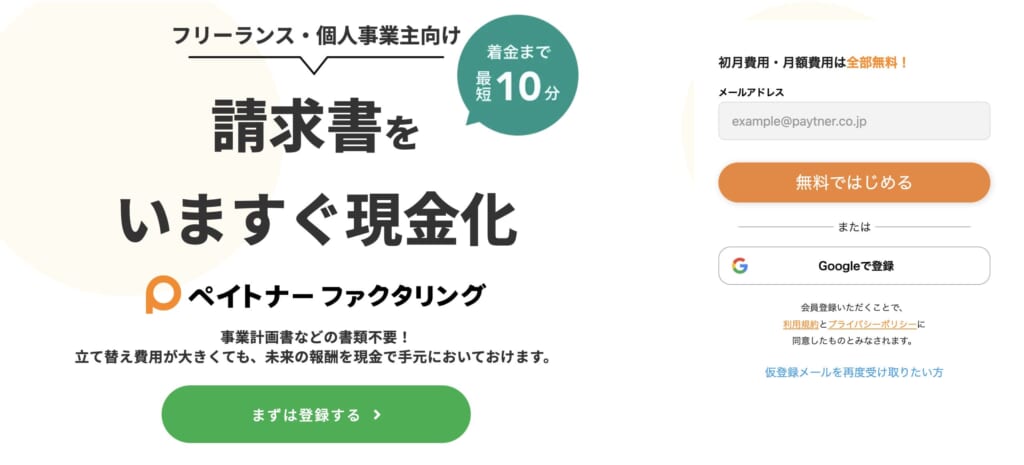
Task: Click the 請求書を headline text
Action: [315, 125]
